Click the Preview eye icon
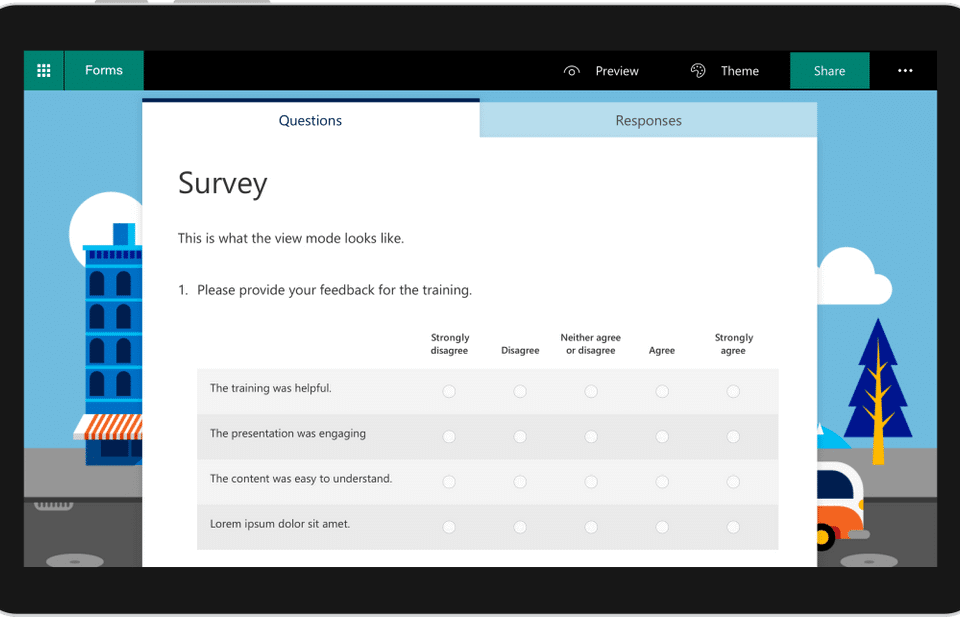 click(x=572, y=71)
